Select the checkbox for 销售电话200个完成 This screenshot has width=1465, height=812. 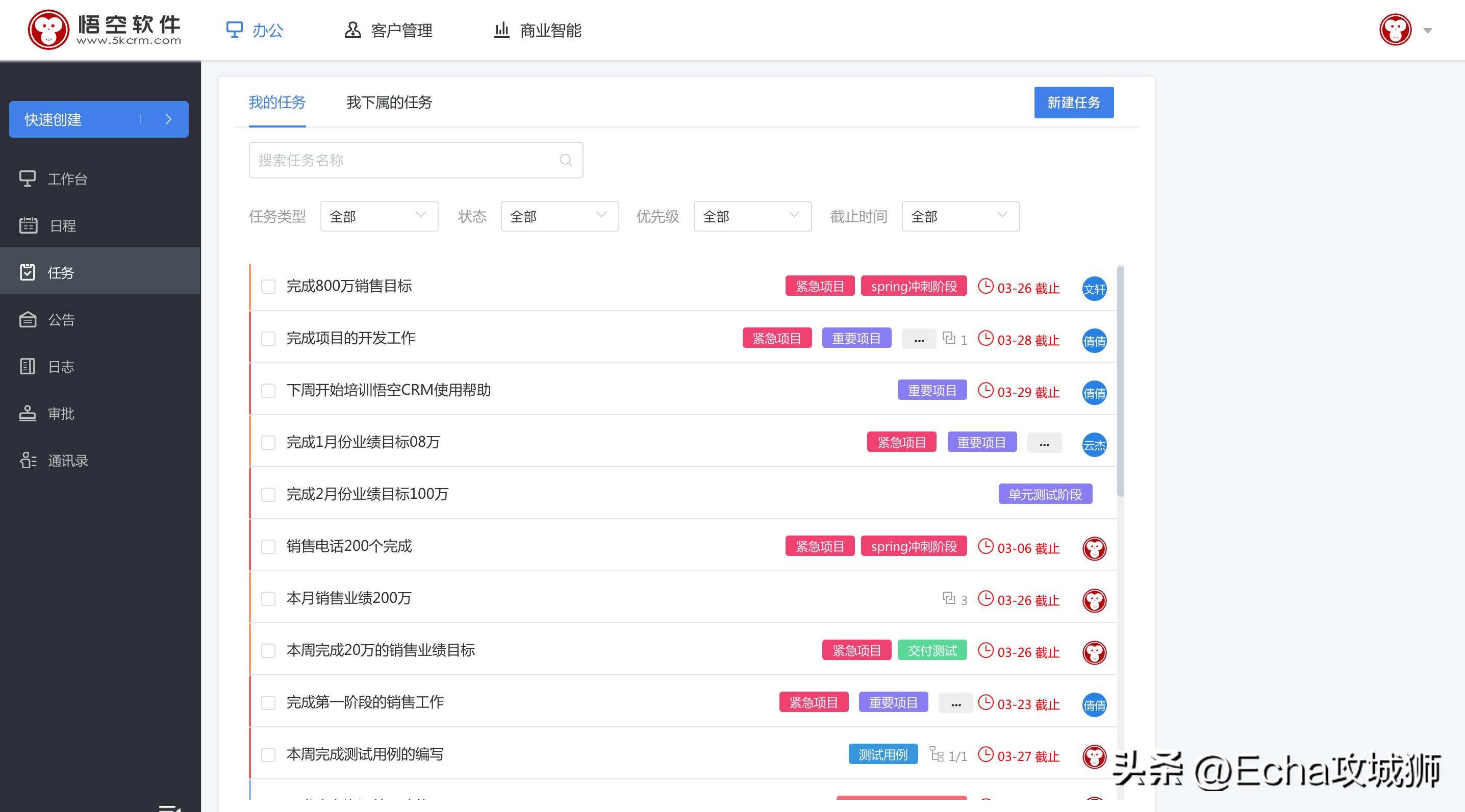pos(268,546)
